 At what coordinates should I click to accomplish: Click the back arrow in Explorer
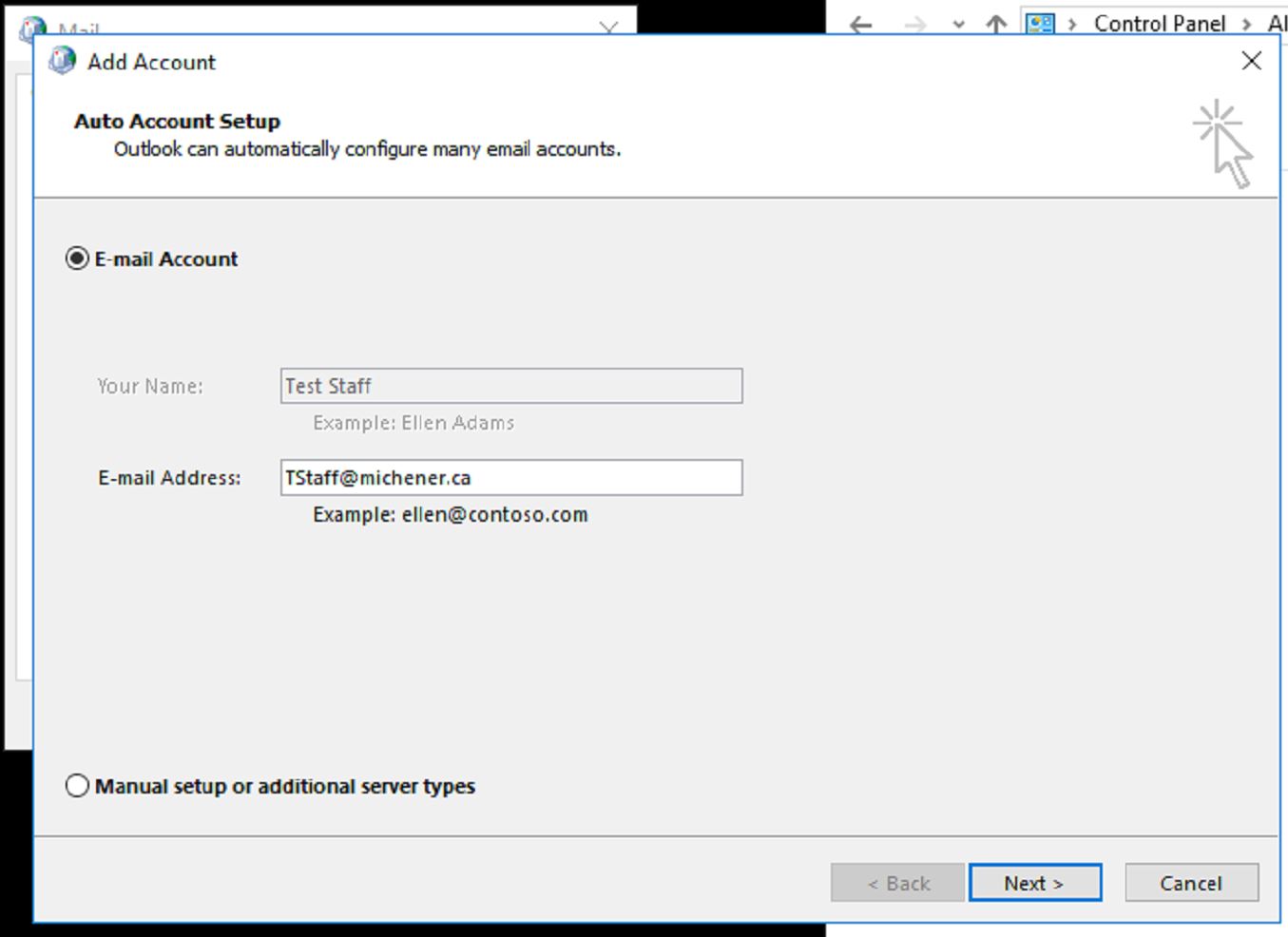[x=861, y=25]
